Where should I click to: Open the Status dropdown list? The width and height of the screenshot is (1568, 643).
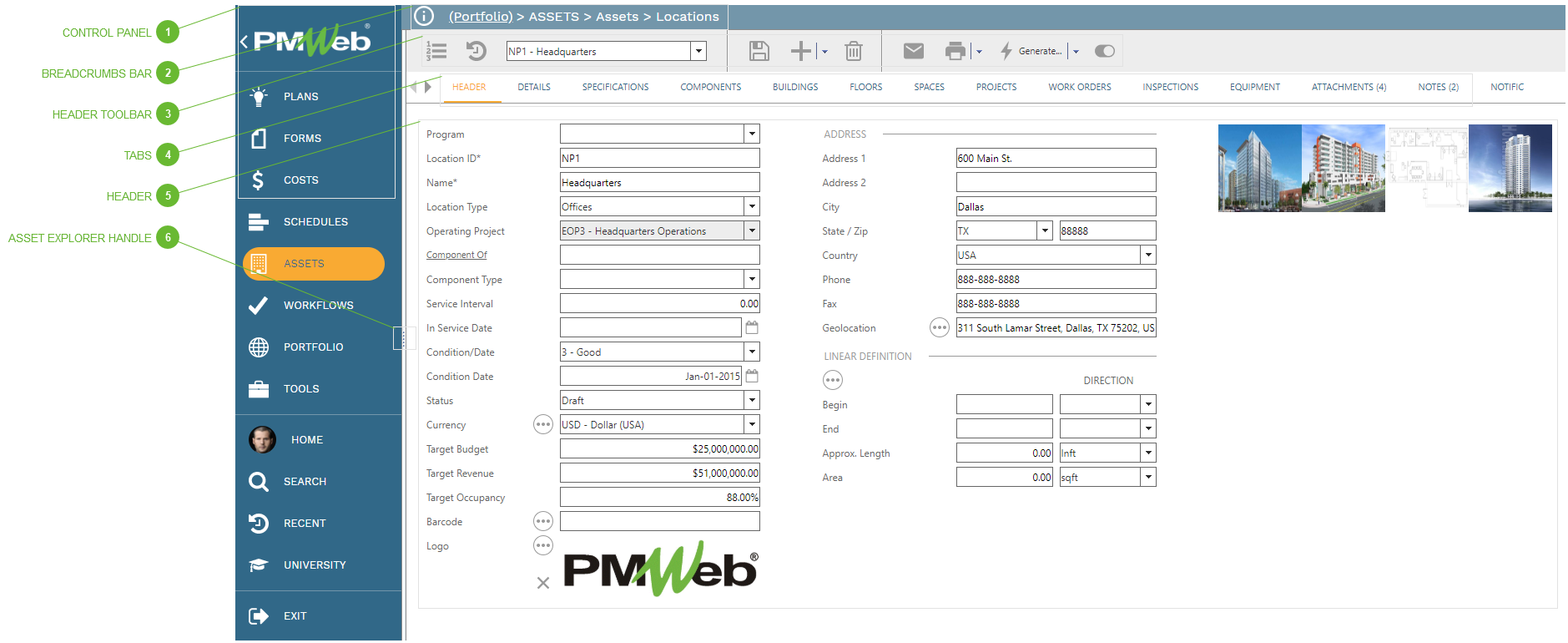coord(752,401)
